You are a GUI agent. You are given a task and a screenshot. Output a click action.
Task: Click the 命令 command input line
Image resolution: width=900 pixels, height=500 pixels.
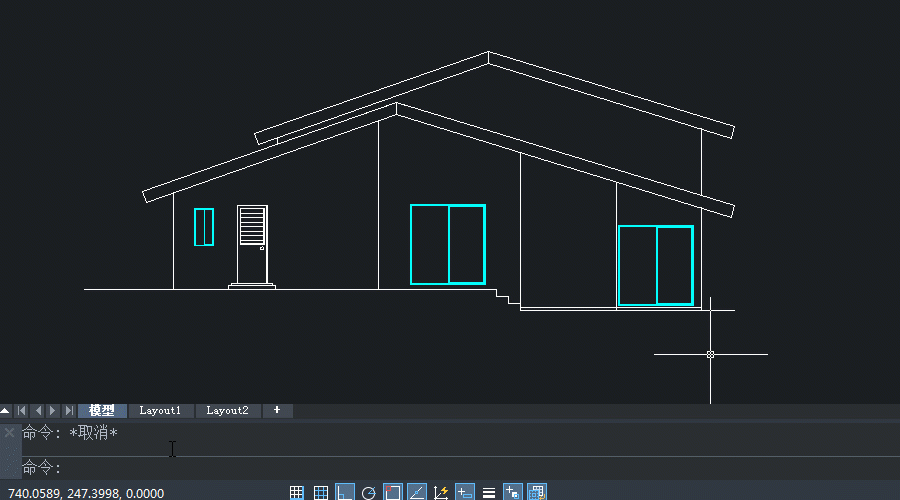coord(400,468)
